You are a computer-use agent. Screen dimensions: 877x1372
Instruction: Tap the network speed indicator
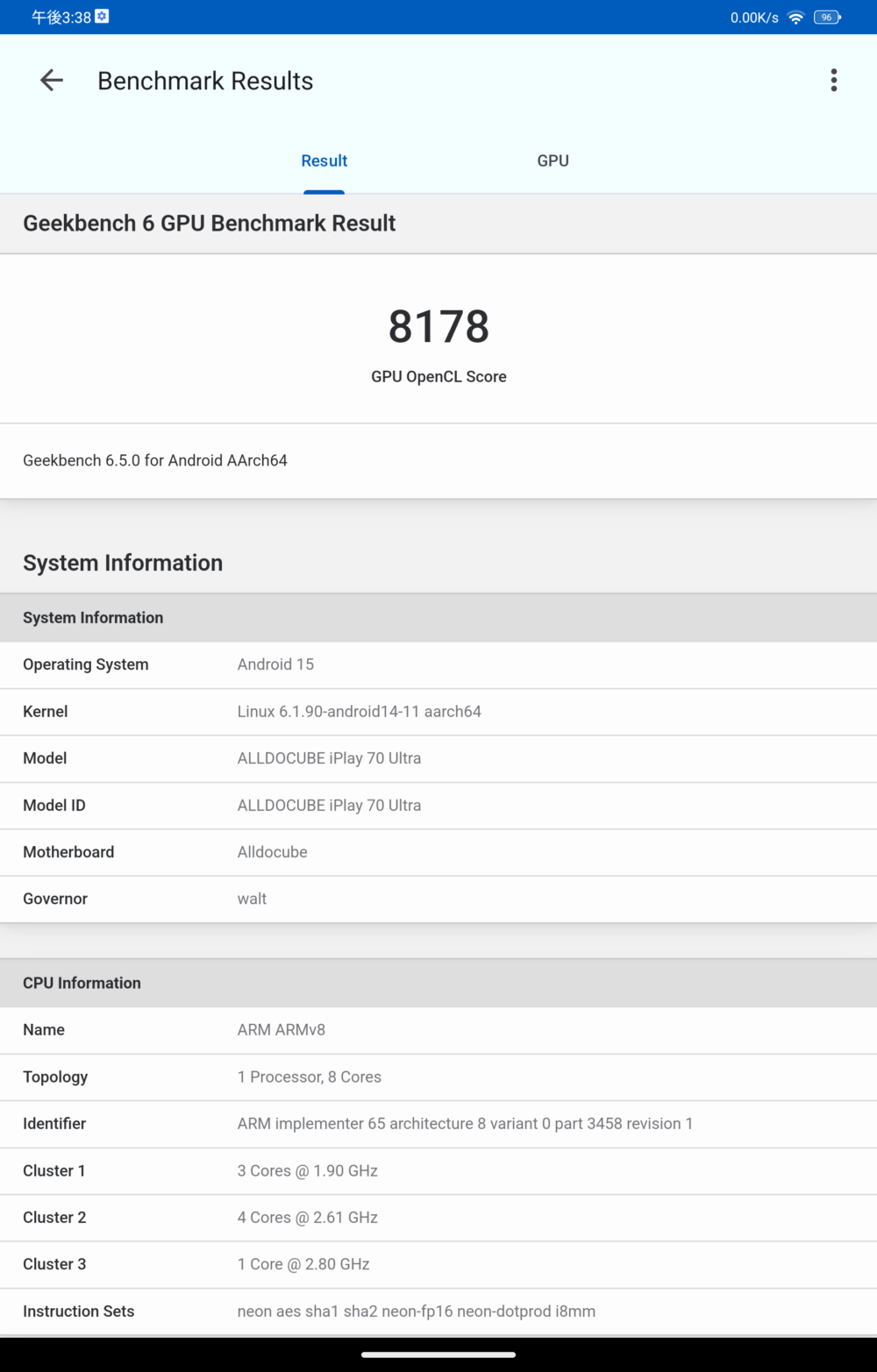pyautogui.click(x=754, y=18)
